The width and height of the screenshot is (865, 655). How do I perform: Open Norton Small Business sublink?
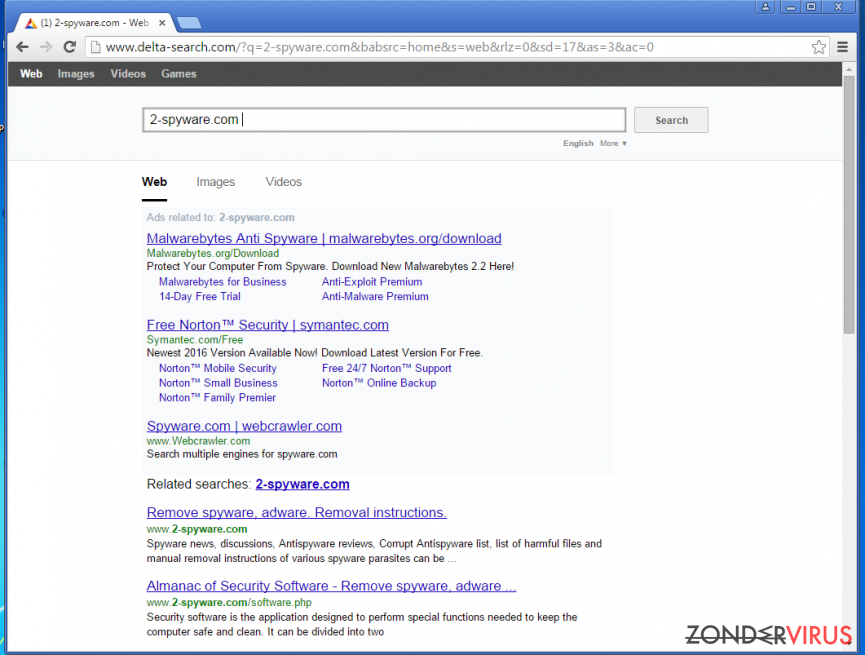click(218, 383)
